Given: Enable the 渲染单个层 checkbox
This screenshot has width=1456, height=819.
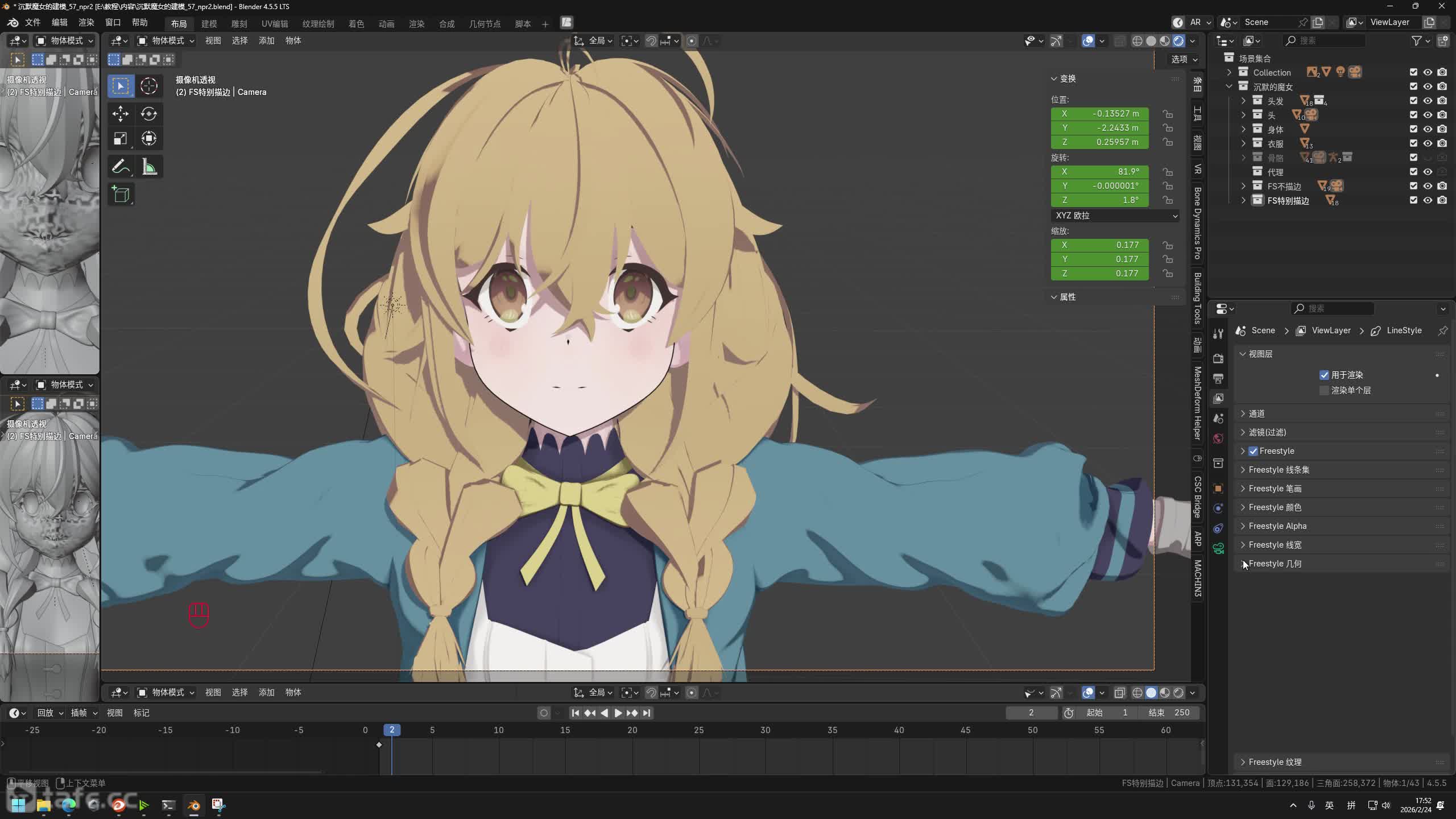Looking at the screenshot, I should click(x=1324, y=390).
